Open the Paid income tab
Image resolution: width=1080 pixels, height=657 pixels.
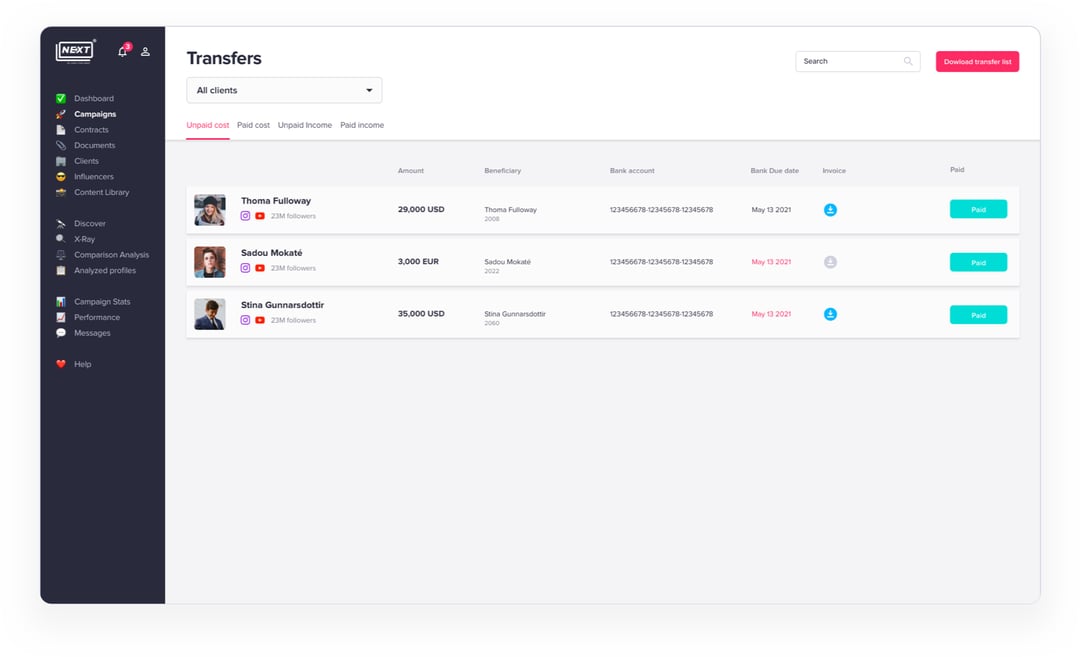(x=362, y=125)
